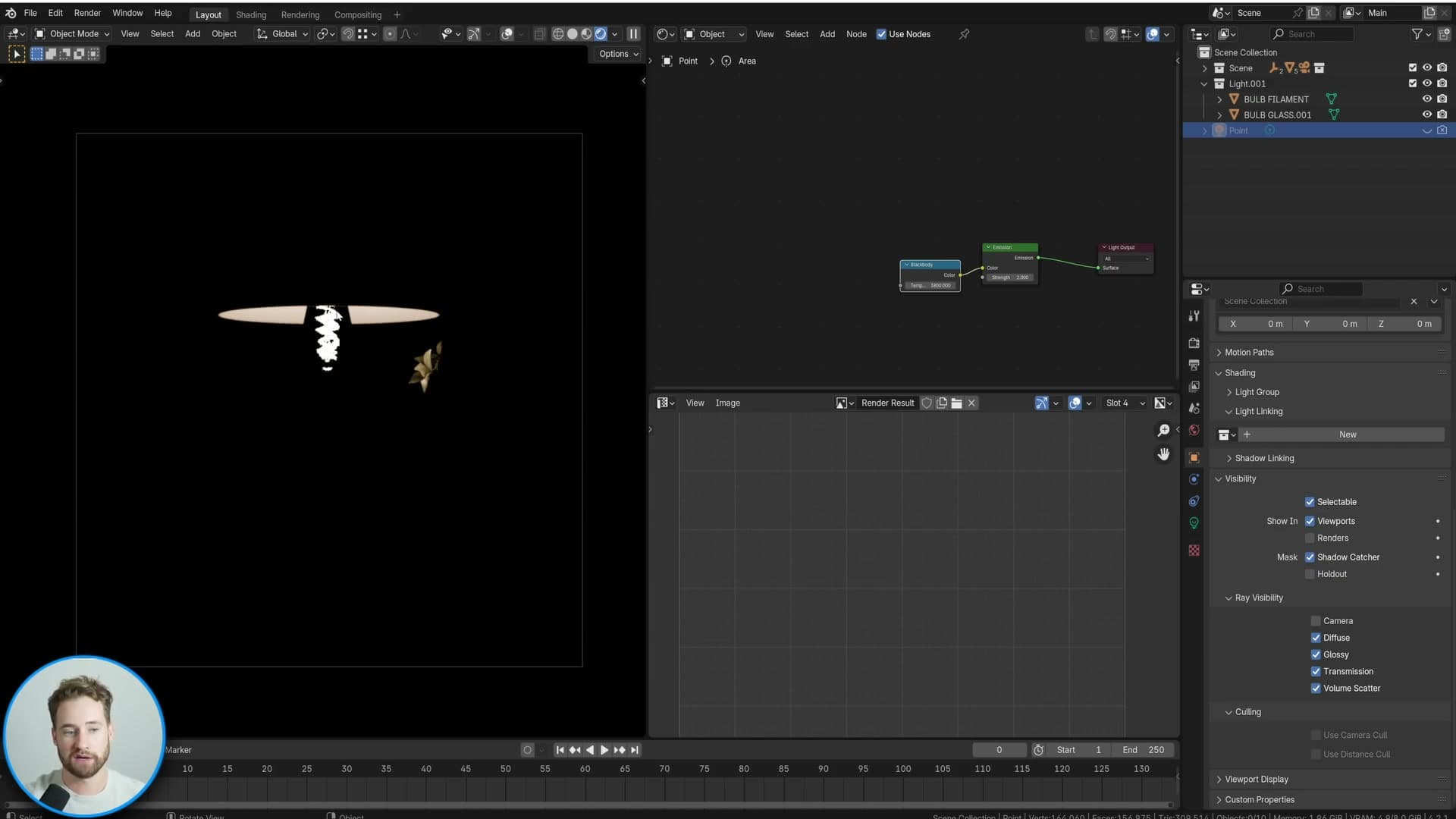Screen dimensions: 1456x819
Task: Disable Glossy ray visibility checkbox
Action: [x=1316, y=654]
